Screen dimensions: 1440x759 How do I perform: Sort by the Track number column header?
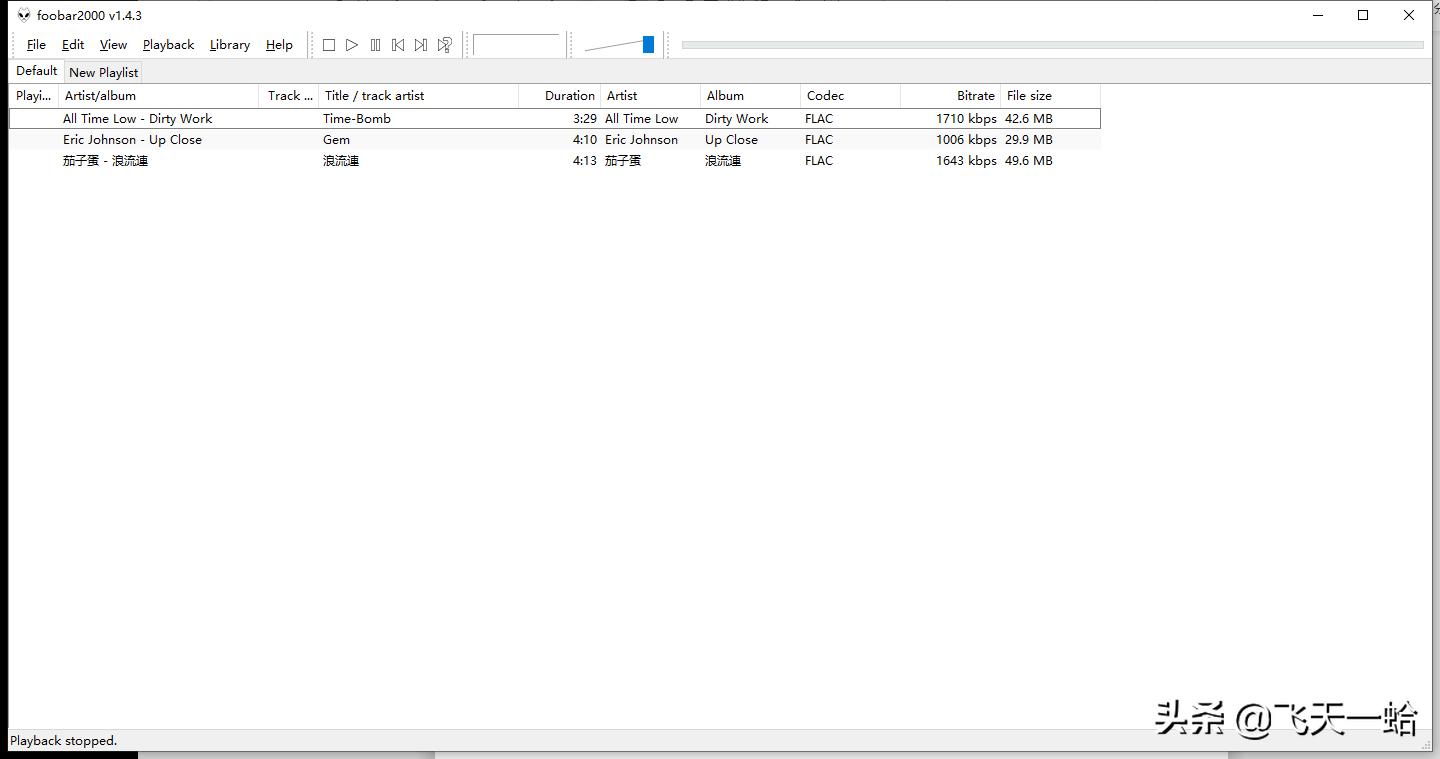pyautogui.click(x=289, y=96)
